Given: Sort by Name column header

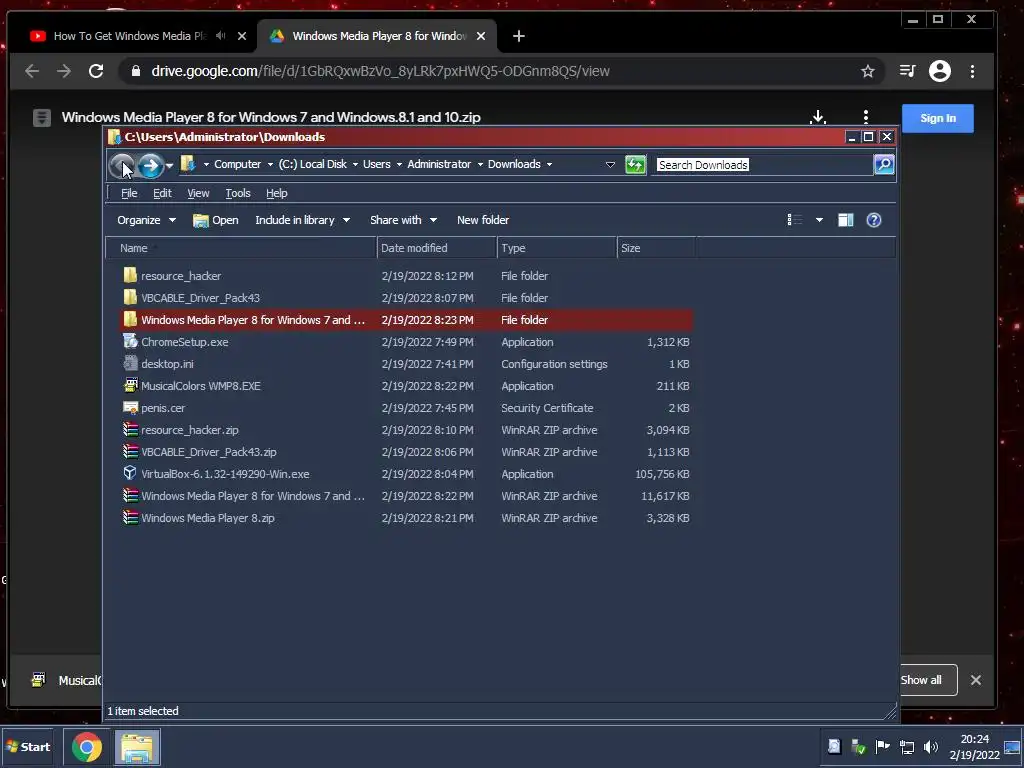Looking at the screenshot, I should point(242,248).
